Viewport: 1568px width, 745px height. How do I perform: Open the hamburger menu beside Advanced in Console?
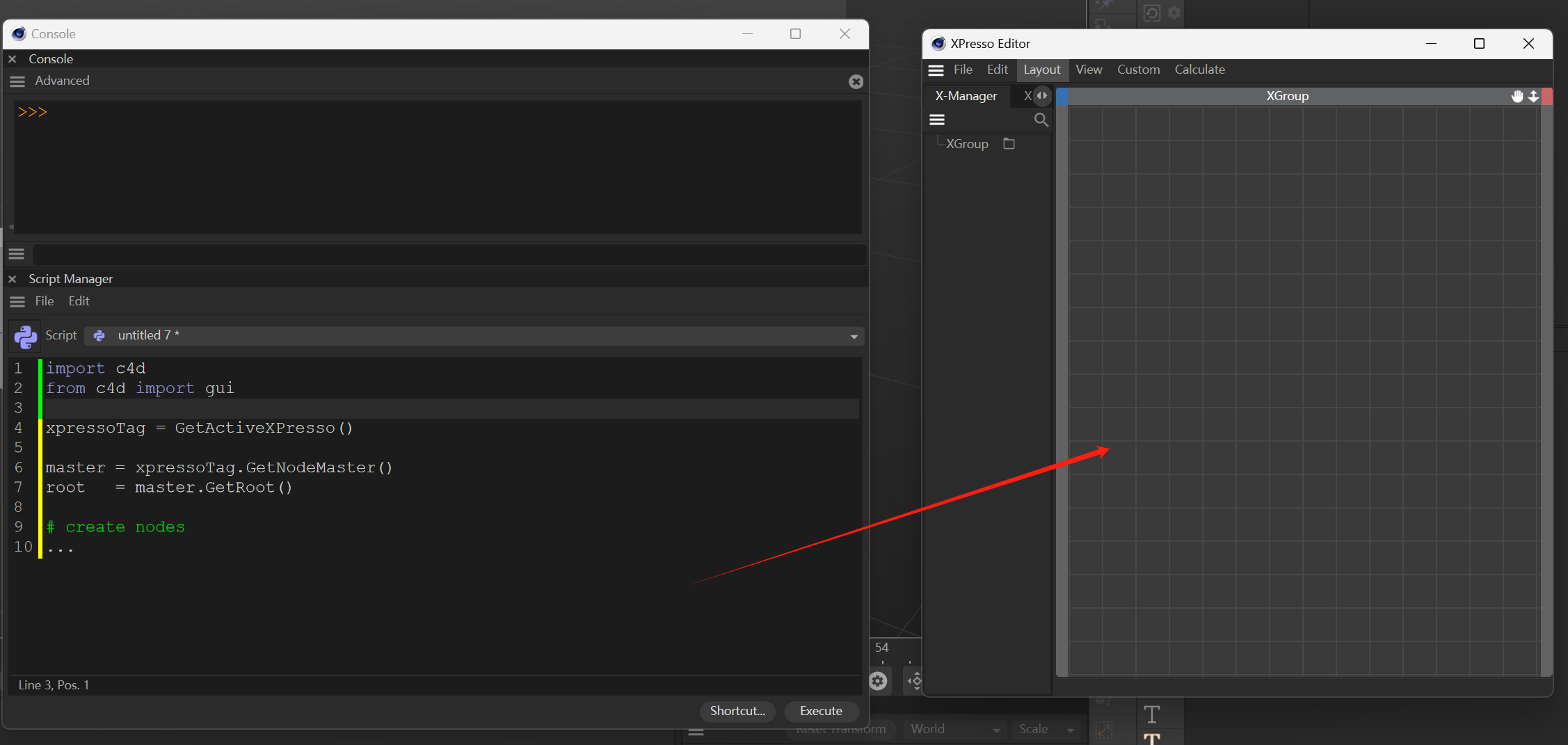click(x=17, y=81)
